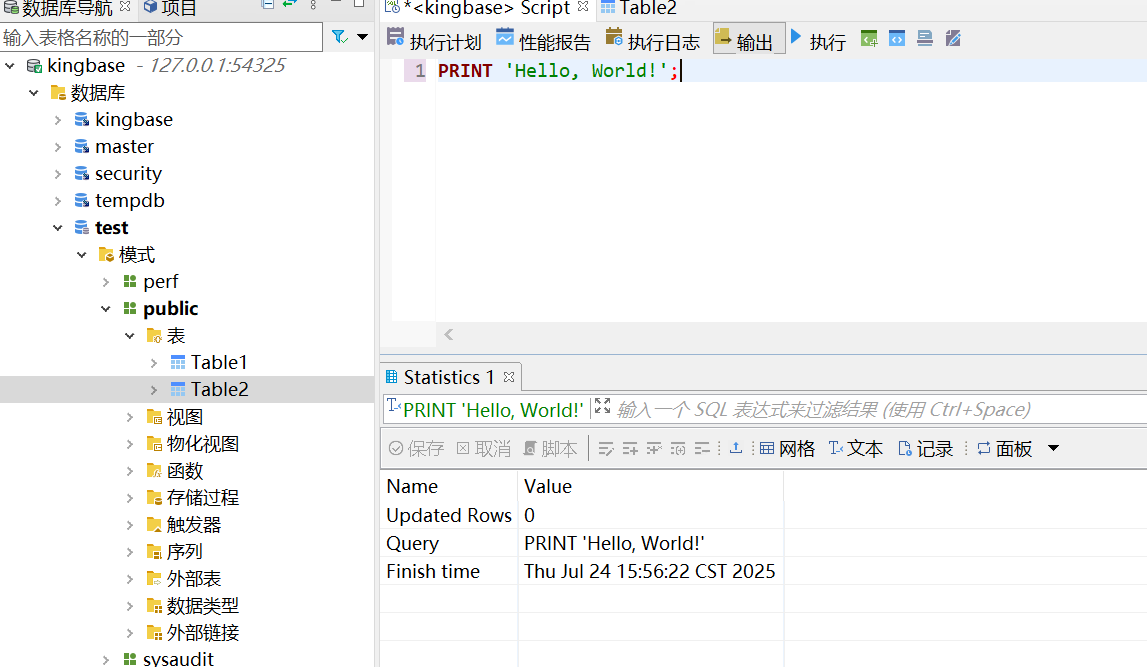Close the kingbase Script tab

coord(583,7)
